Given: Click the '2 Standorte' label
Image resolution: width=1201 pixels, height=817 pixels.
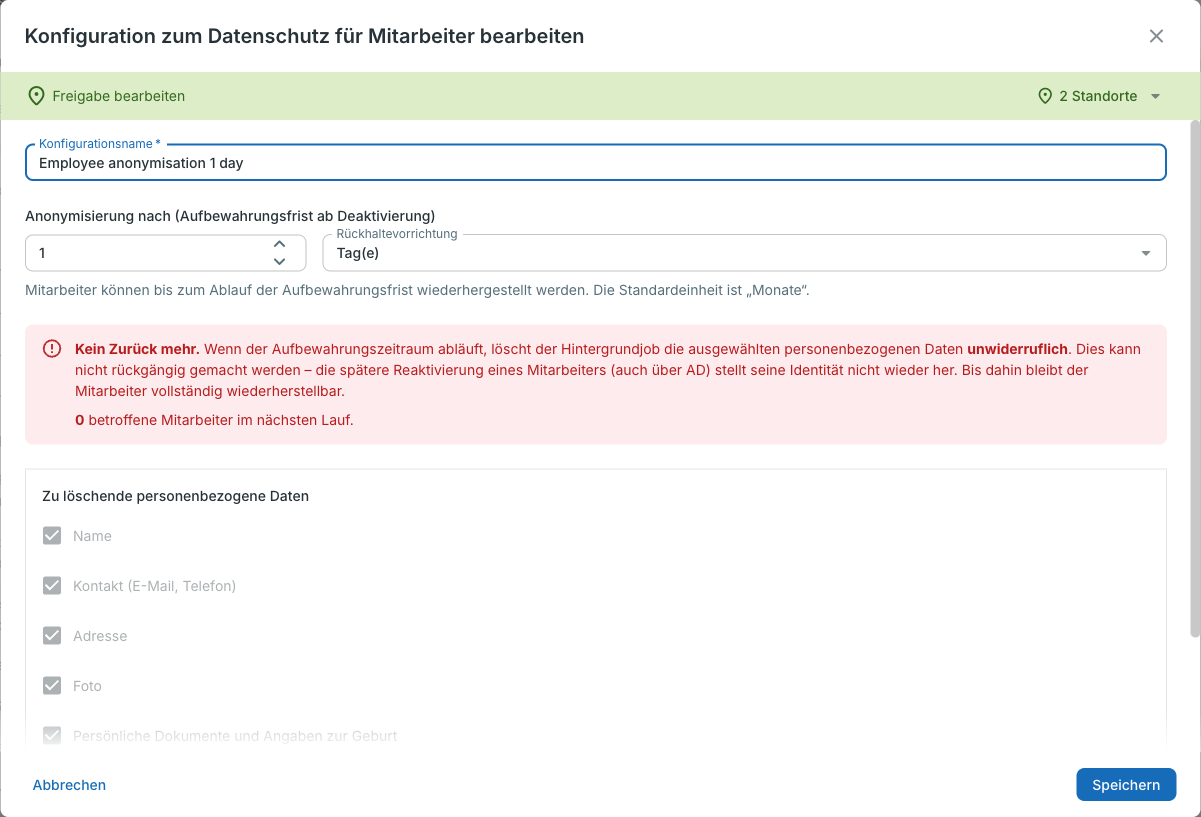Looking at the screenshot, I should pos(1098,96).
